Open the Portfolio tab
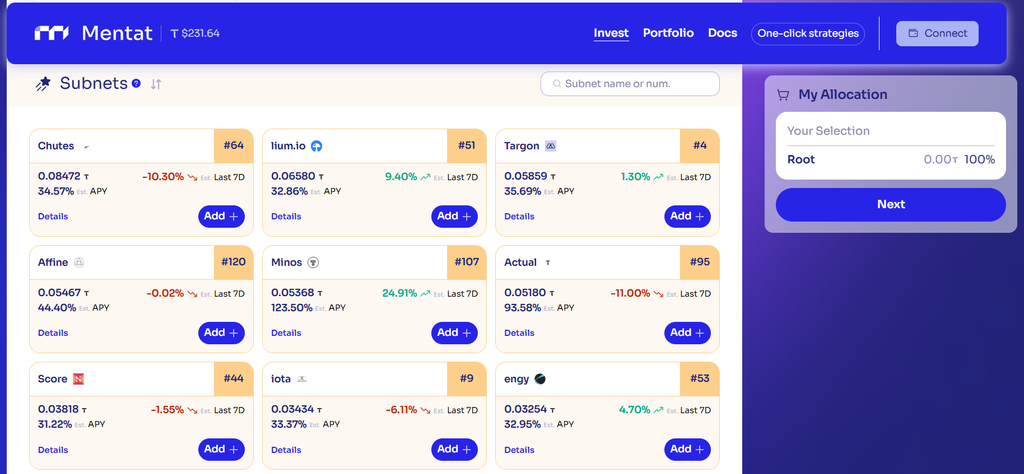The width and height of the screenshot is (1024, 474). point(668,33)
